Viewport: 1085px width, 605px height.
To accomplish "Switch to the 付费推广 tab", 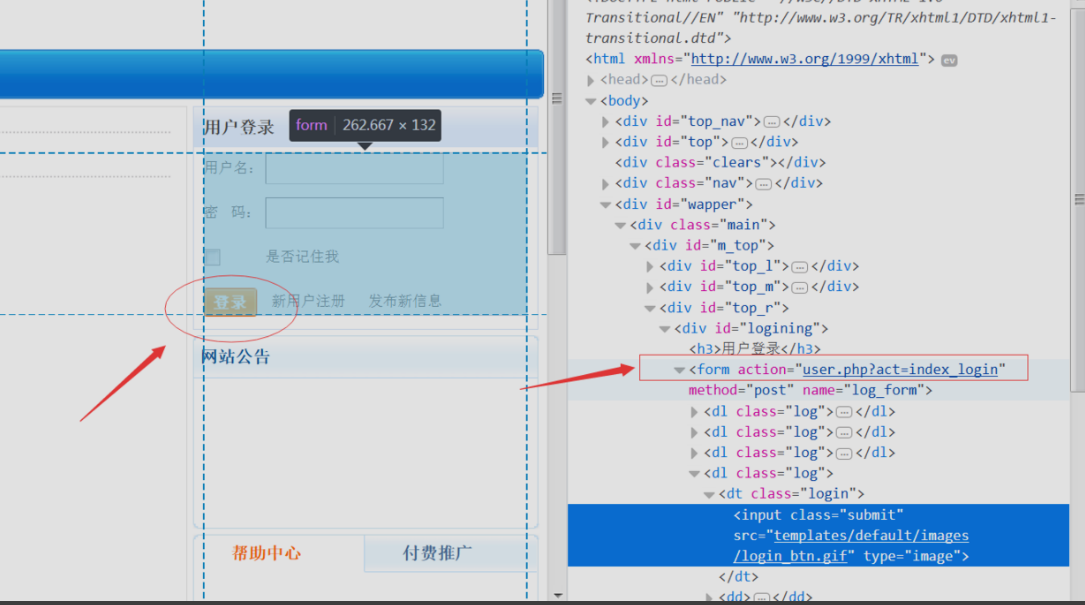I will [x=437, y=553].
